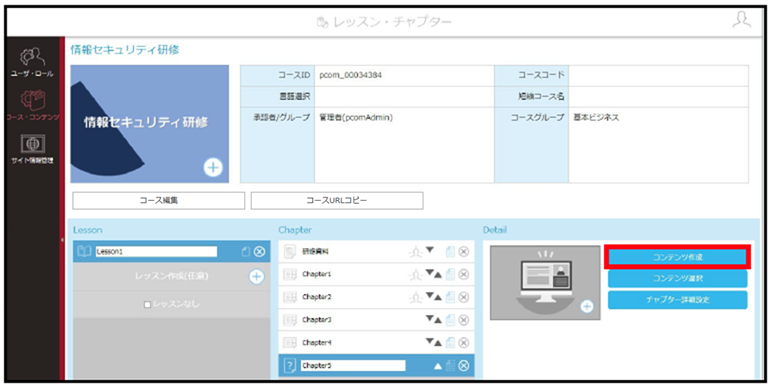Image resolution: width=770 pixels, height=389 pixels.
Task: Copy Lesson1 with the duplicate icon
Action: [246, 252]
